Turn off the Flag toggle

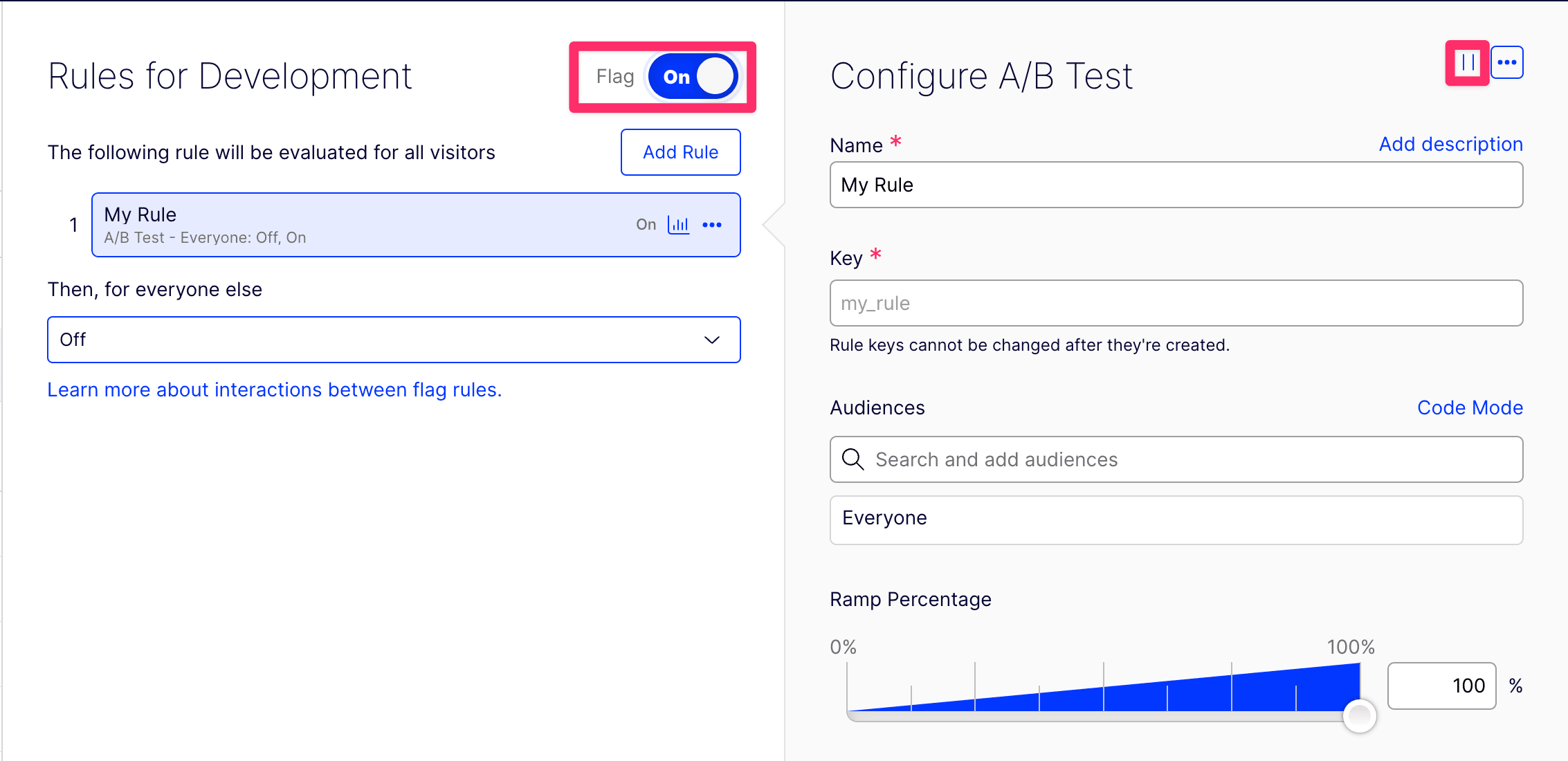693,77
